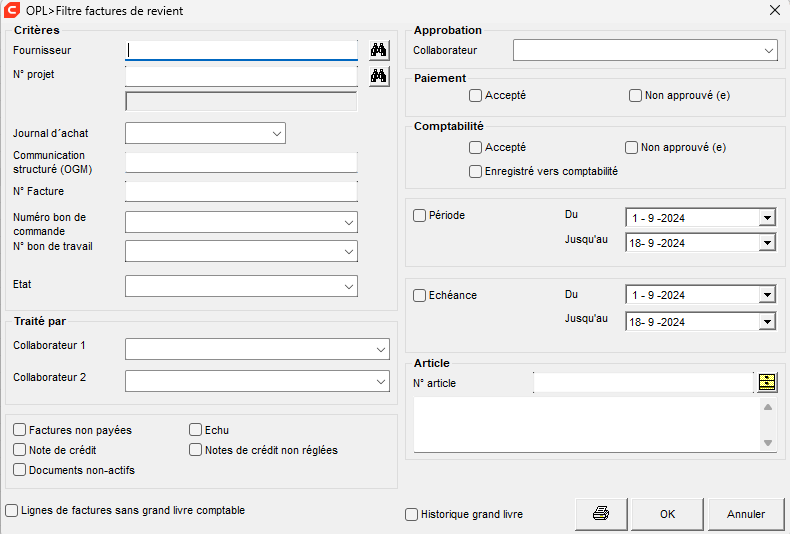
Task: Click into the Fournisseur input field
Action: [x=241, y=50]
